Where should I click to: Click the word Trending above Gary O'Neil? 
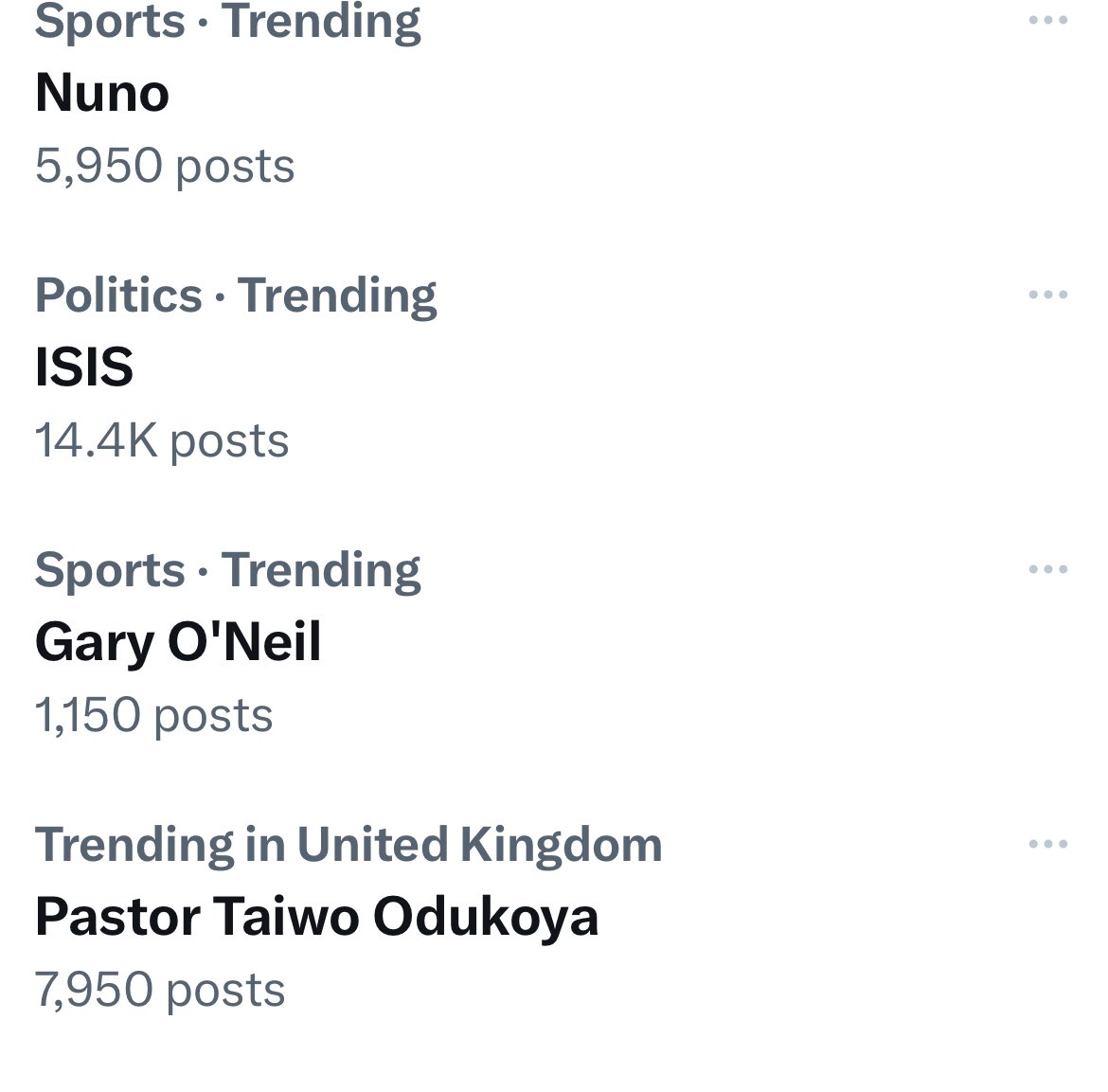pos(321,570)
